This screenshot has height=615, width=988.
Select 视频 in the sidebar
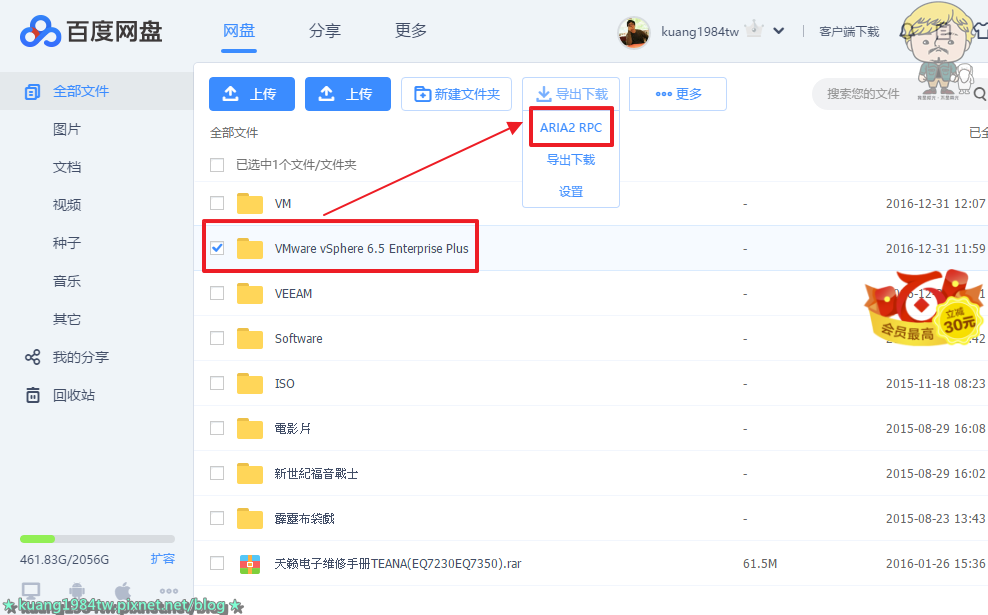click(x=67, y=205)
